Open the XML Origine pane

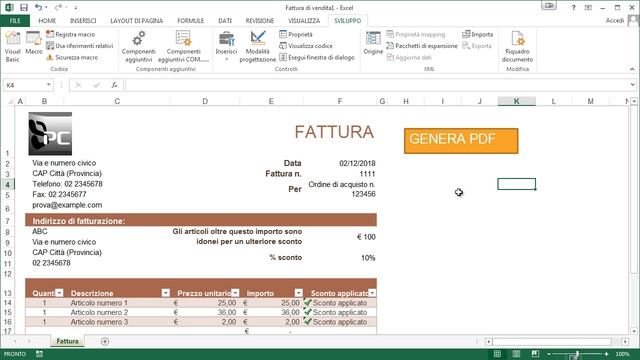pyautogui.click(x=373, y=43)
